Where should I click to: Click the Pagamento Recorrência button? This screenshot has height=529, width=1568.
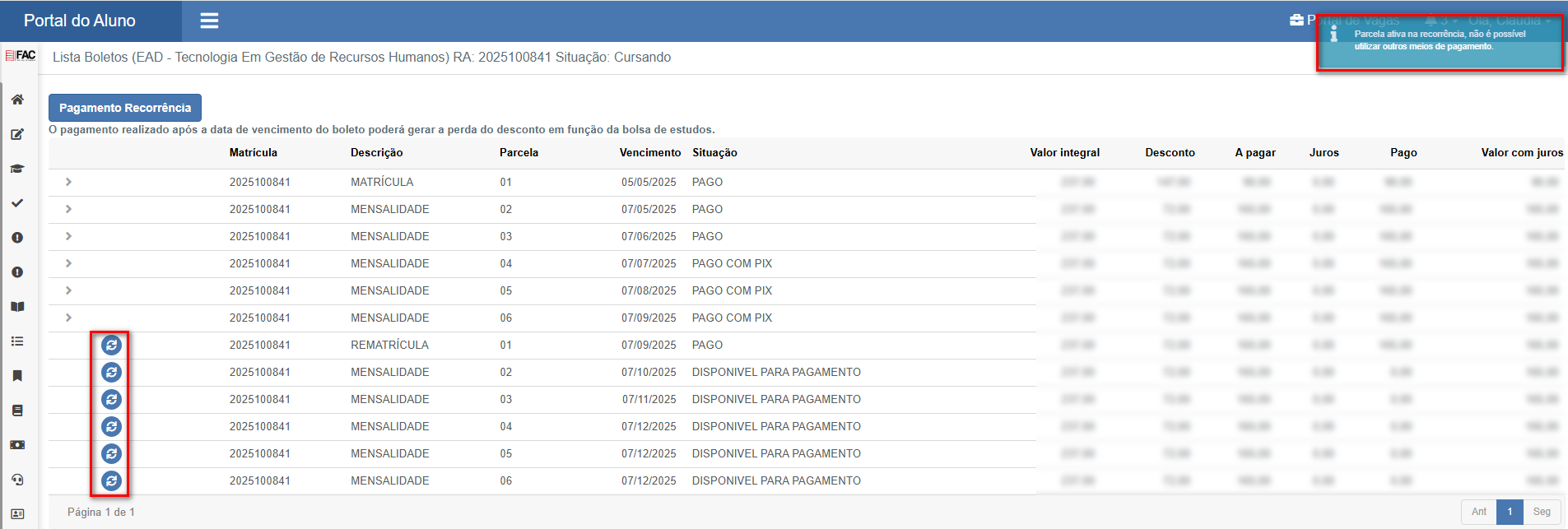[125, 108]
